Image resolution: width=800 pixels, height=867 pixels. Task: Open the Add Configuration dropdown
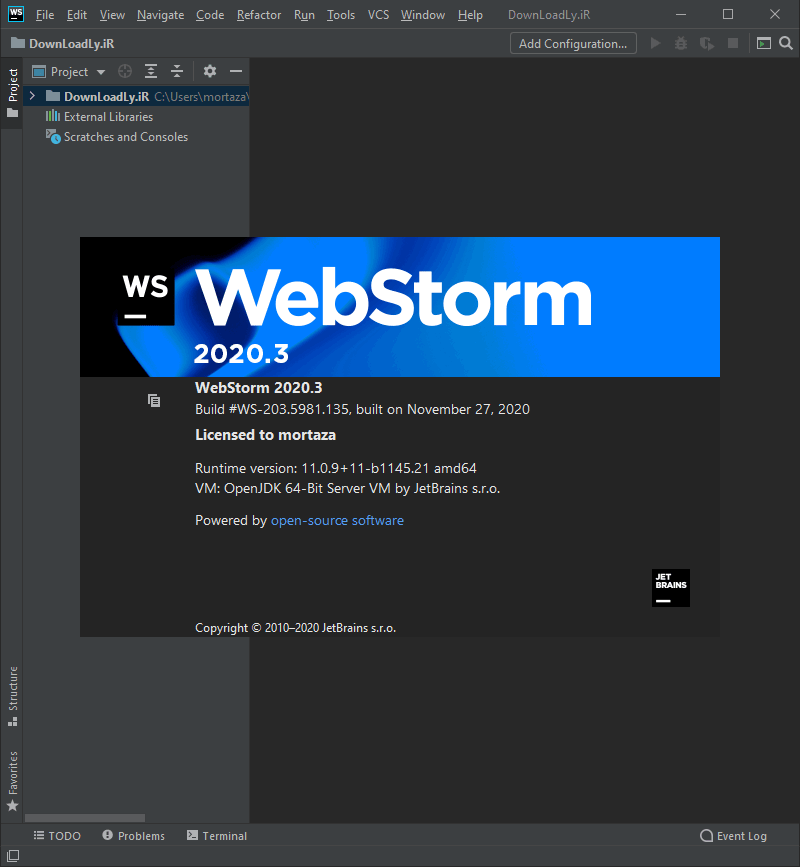point(573,43)
